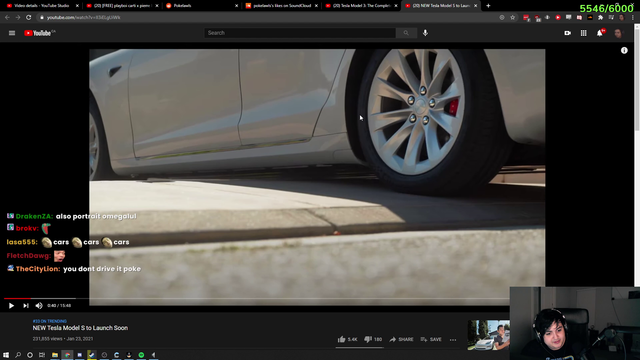Open File Explorer from taskbar

tap(55, 355)
